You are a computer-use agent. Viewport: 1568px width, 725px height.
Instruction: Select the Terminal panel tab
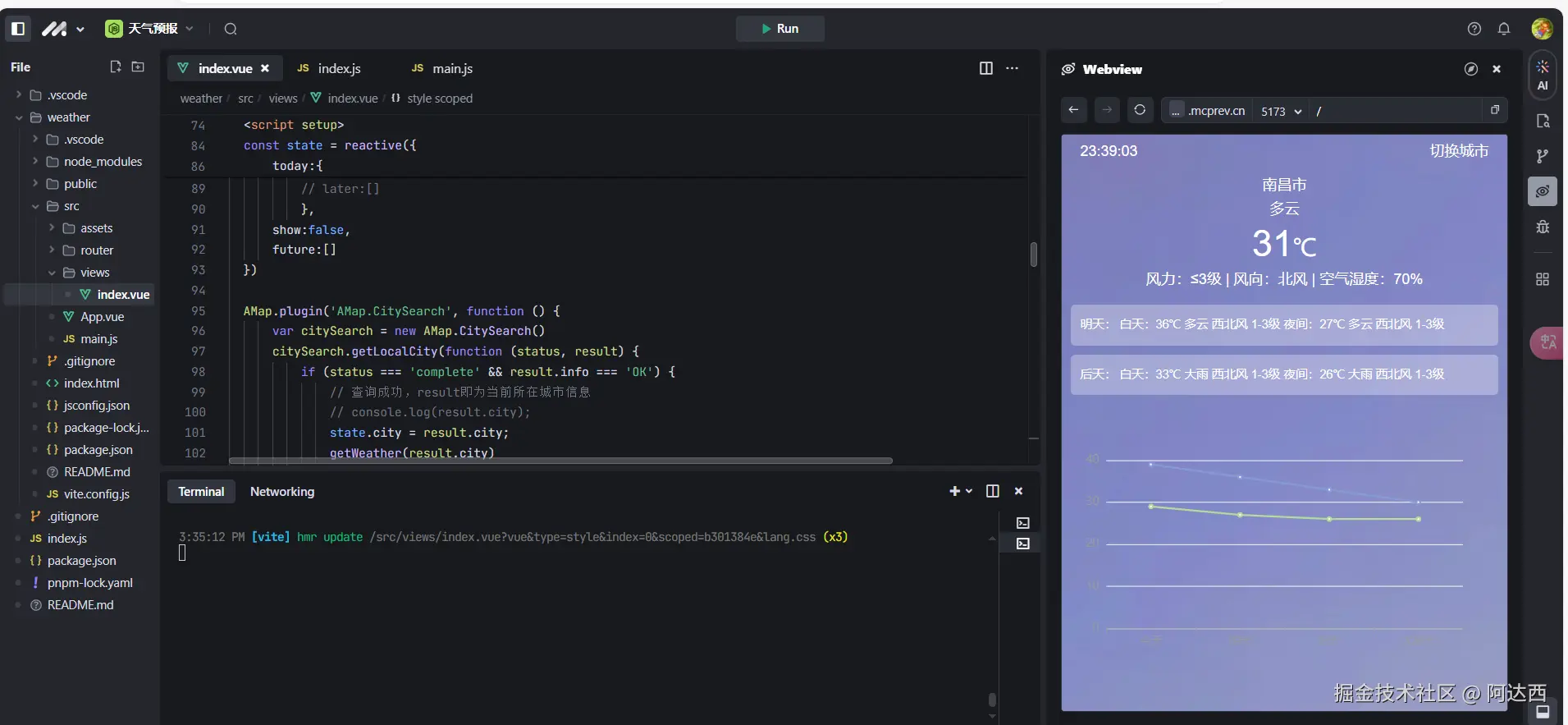[201, 492]
